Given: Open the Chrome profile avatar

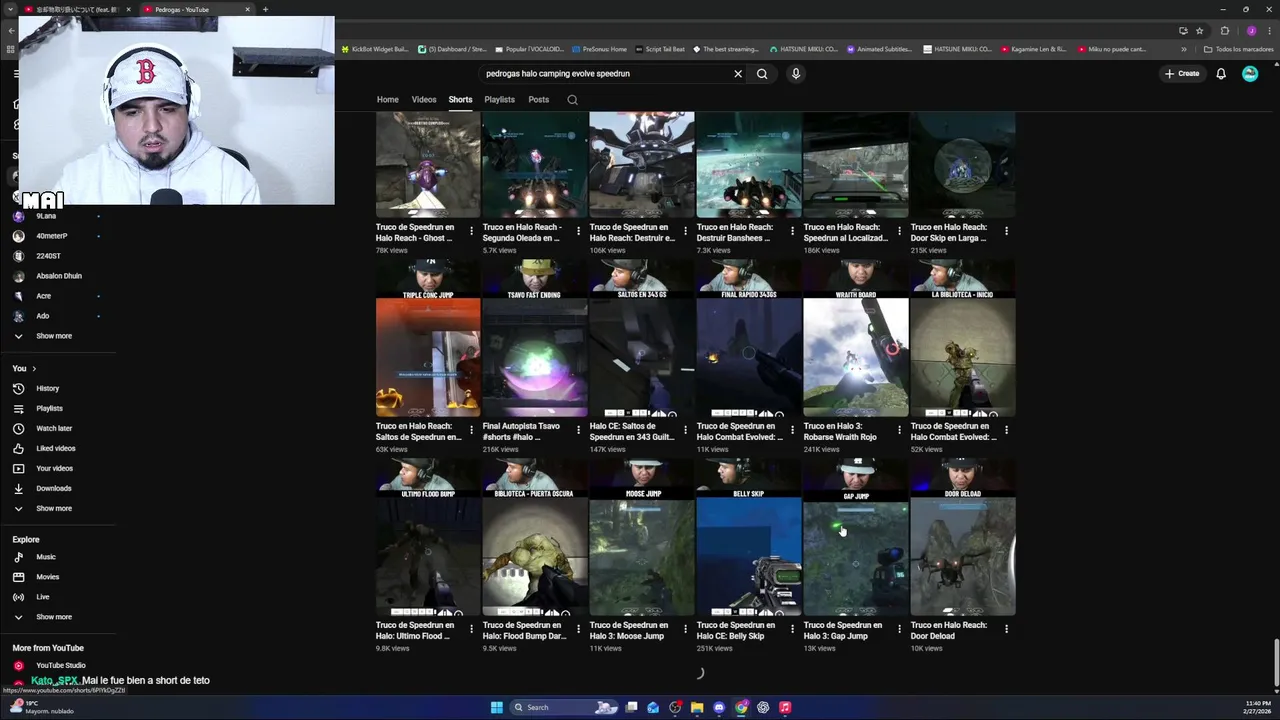Looking at the screenshot, I should 1250,30.
